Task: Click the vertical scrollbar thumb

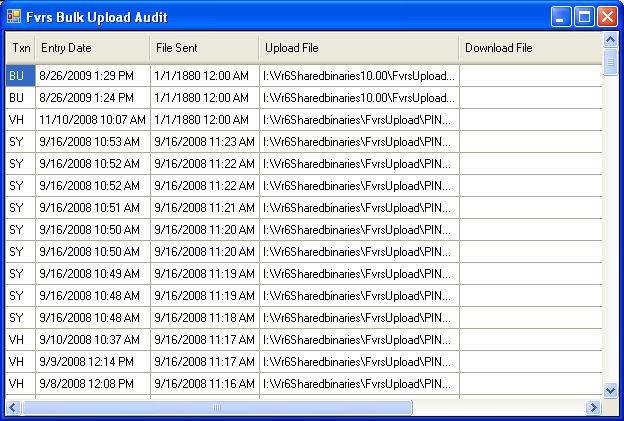Action: coord(610,62)
